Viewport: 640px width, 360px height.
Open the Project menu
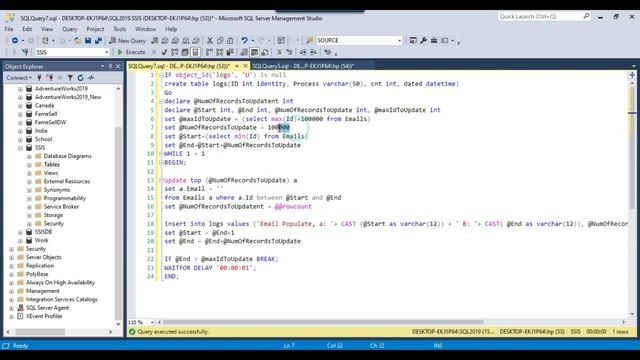point(95,29)
